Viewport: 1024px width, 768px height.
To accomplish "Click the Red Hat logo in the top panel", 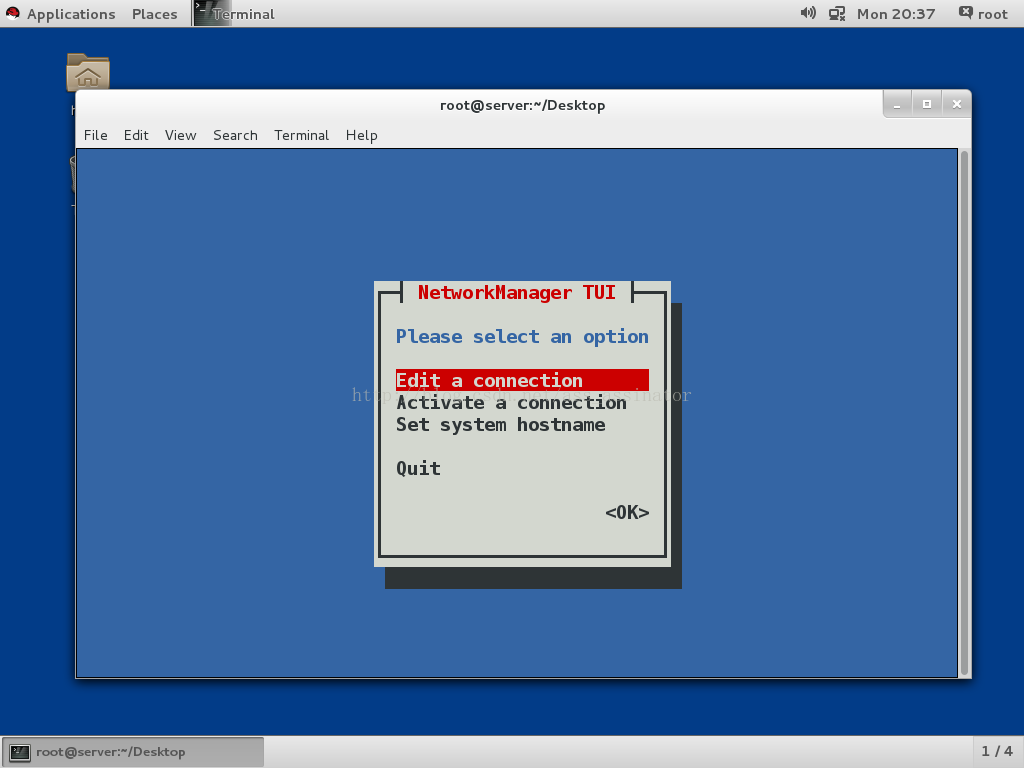I will 12,14.
